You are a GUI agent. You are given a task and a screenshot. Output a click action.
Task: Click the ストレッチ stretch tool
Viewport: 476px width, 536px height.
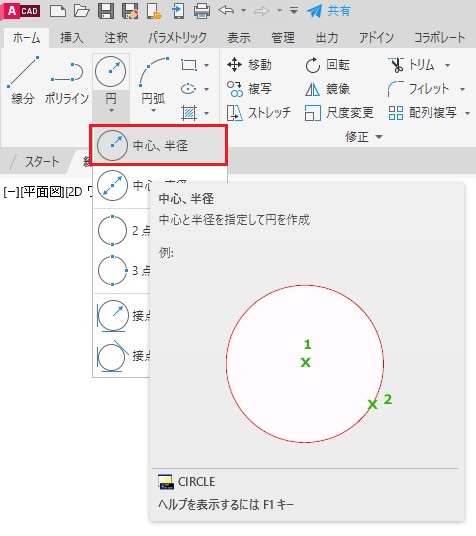pyautogui.click(x=259, y=113)
